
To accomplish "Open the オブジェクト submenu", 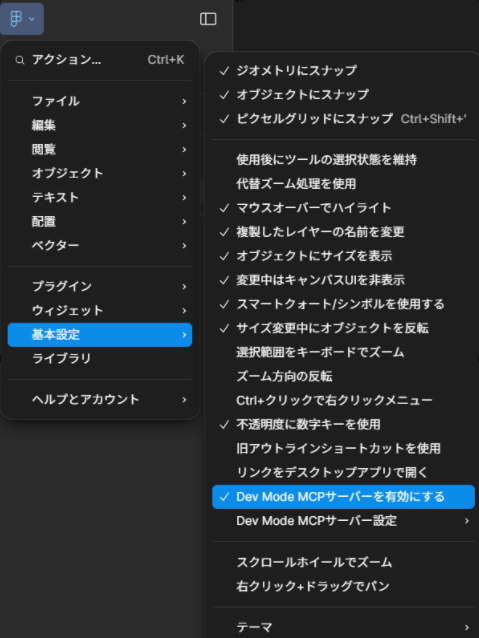I will click(x=100, y=173).
